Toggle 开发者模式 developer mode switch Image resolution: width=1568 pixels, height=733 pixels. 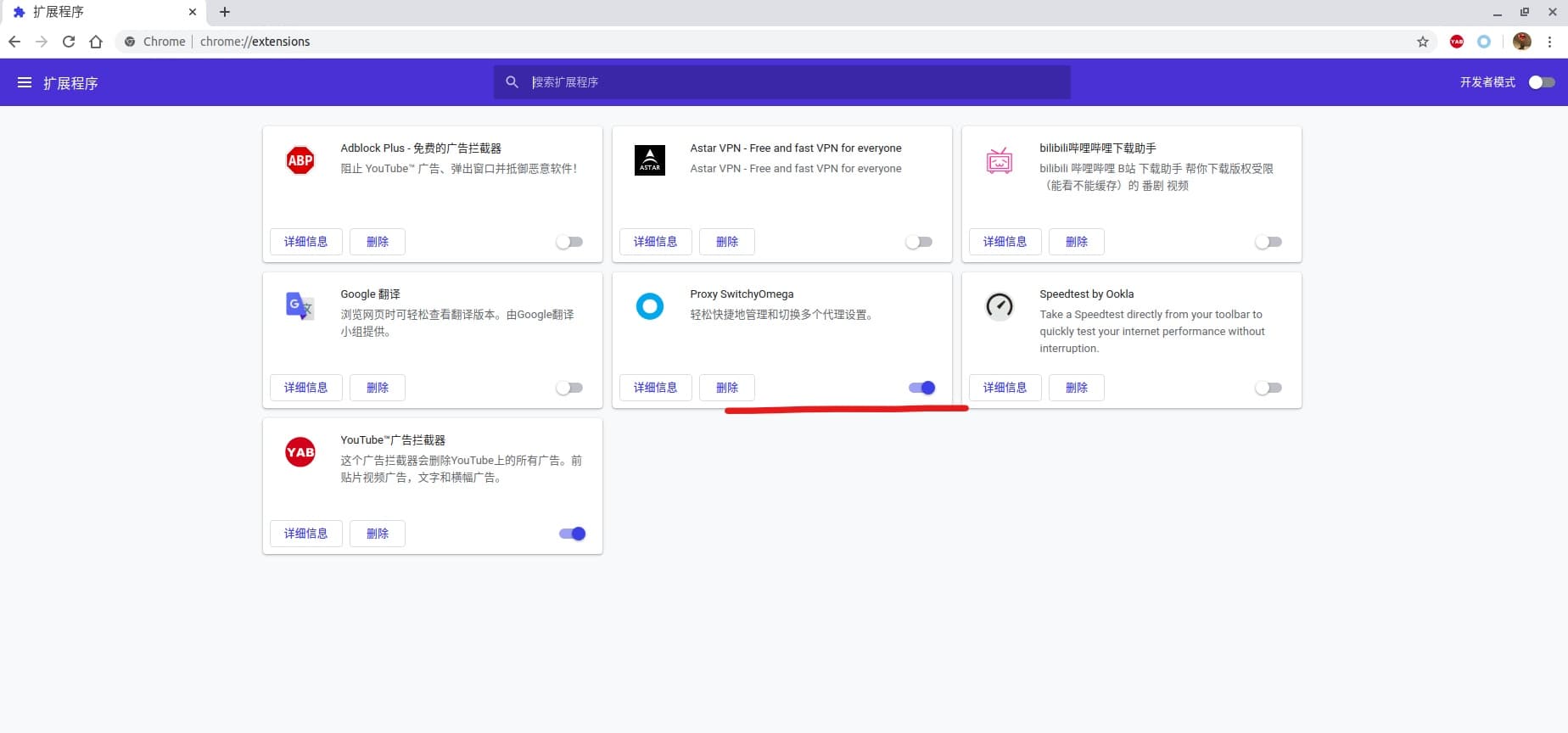point(1542,82)
